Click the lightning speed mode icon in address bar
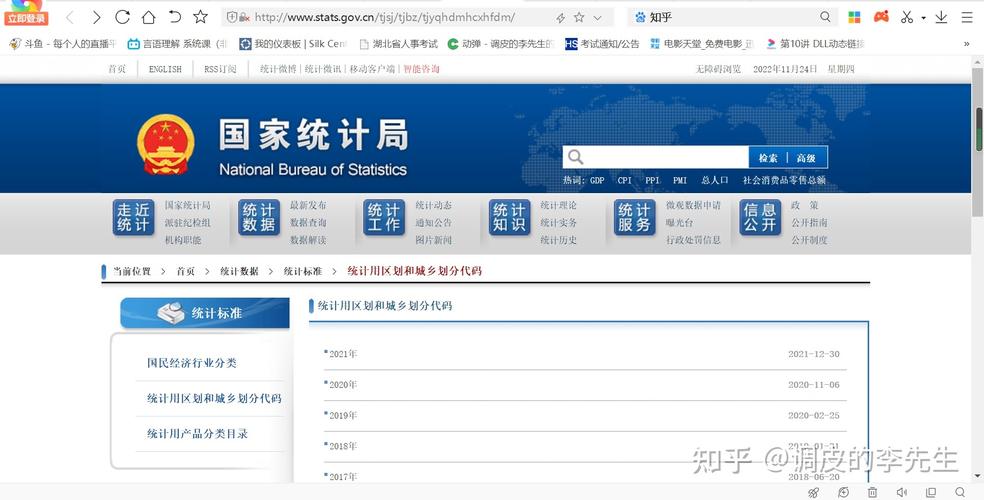The image size is (984, 500). tap(560, 18)
